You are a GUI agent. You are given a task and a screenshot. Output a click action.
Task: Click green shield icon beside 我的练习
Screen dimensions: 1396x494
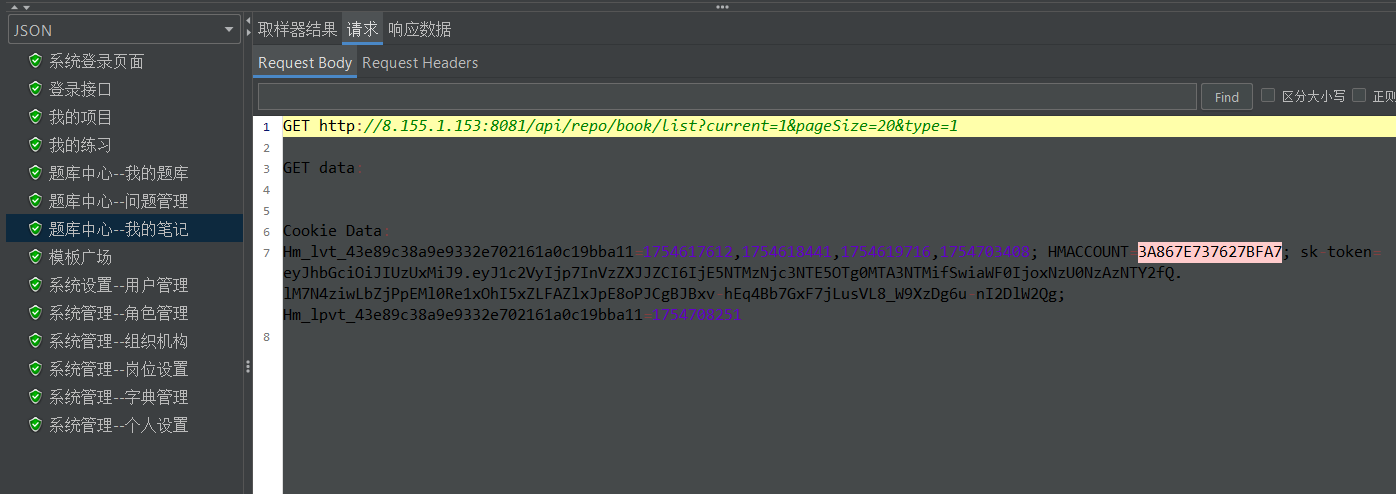35,145
